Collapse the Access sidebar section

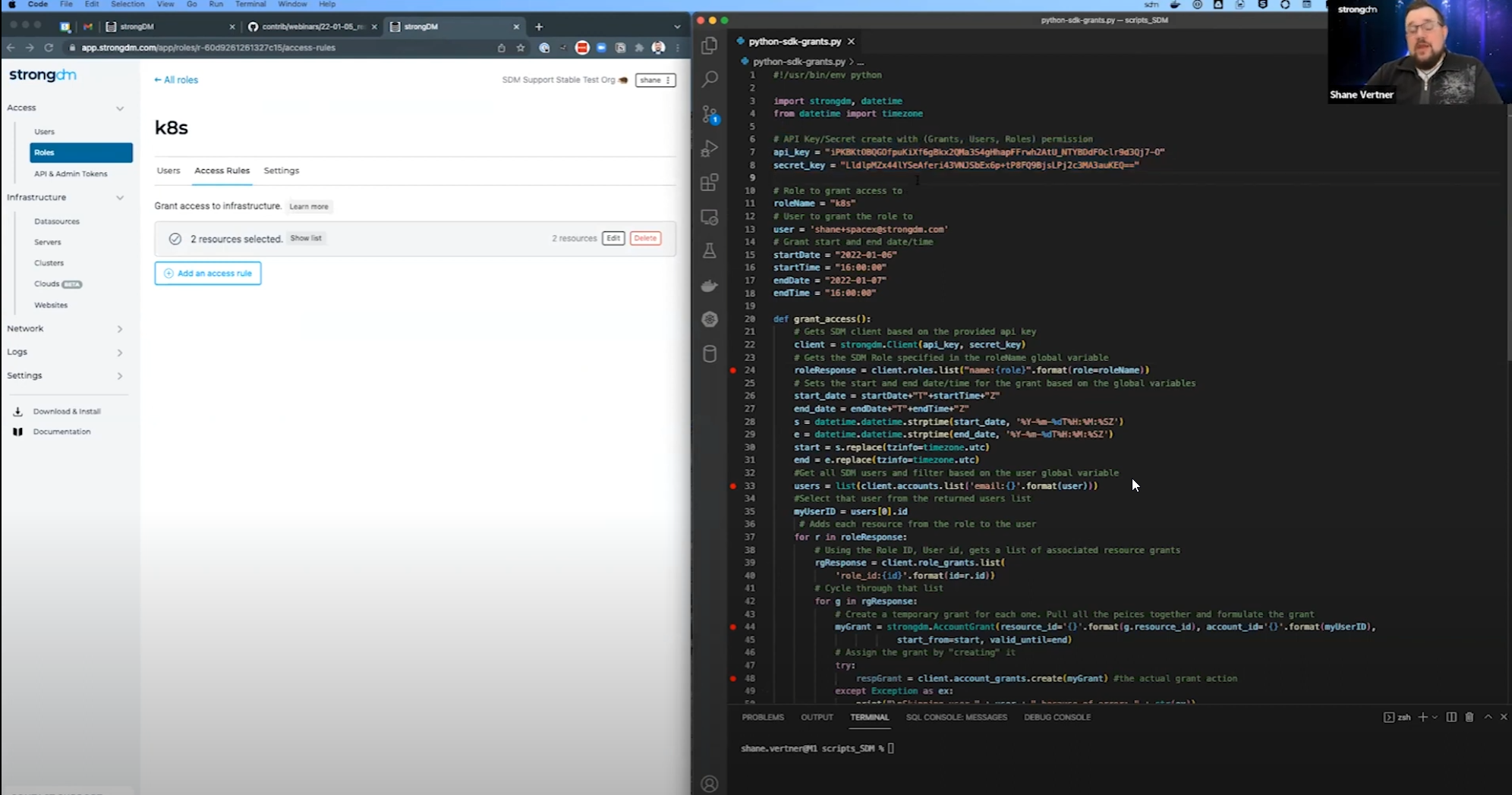pos(120,108)
